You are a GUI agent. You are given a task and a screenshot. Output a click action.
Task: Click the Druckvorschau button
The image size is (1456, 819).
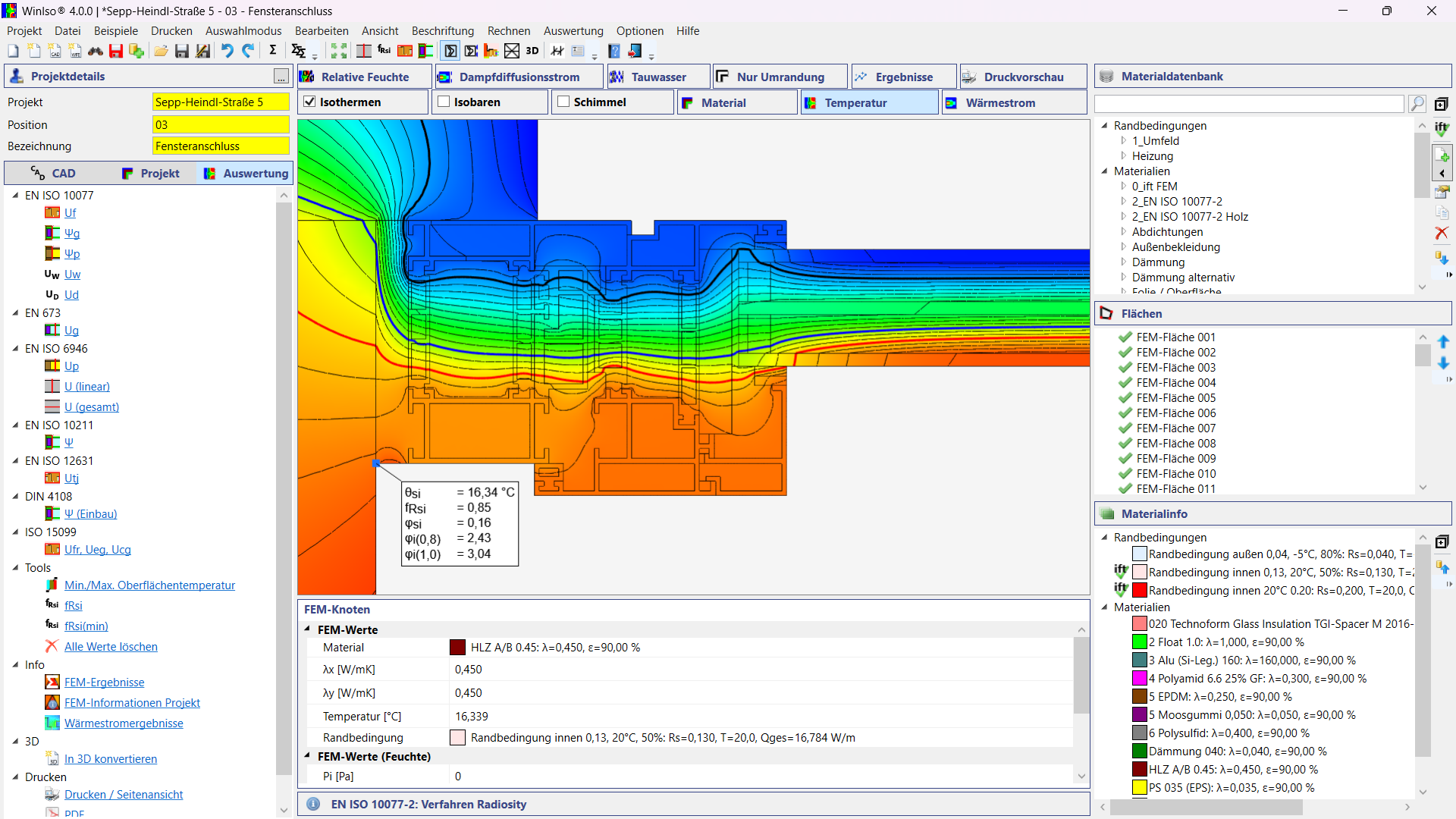tap(1023, 77)
